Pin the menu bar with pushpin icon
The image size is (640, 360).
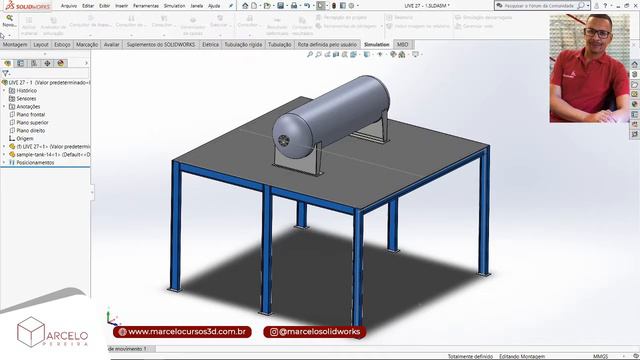point(231,6)
